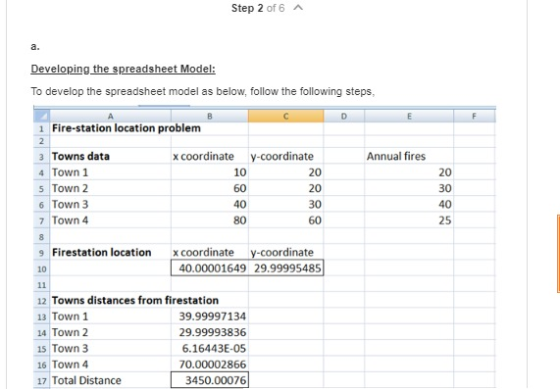Screen dimensions: 560x389
Task: Collapse the Step 2 of 6 chevron
Action: tap(298, 8)
